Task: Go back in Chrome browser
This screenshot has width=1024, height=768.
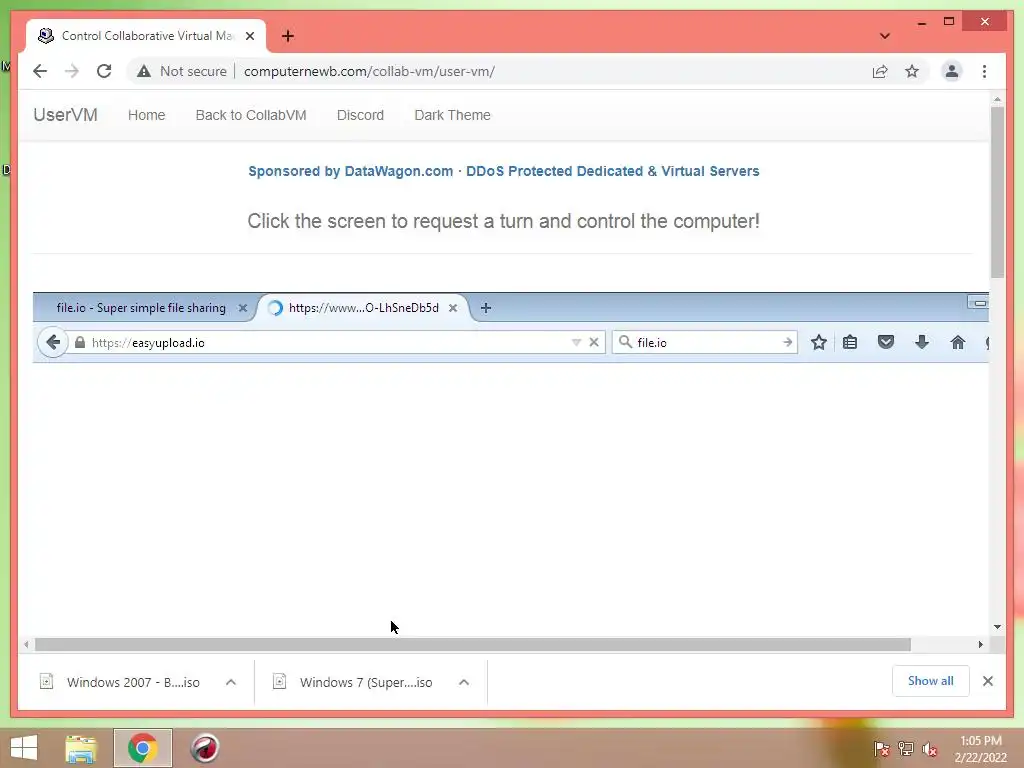Action: pyautogui.click(x=40, y=71)
